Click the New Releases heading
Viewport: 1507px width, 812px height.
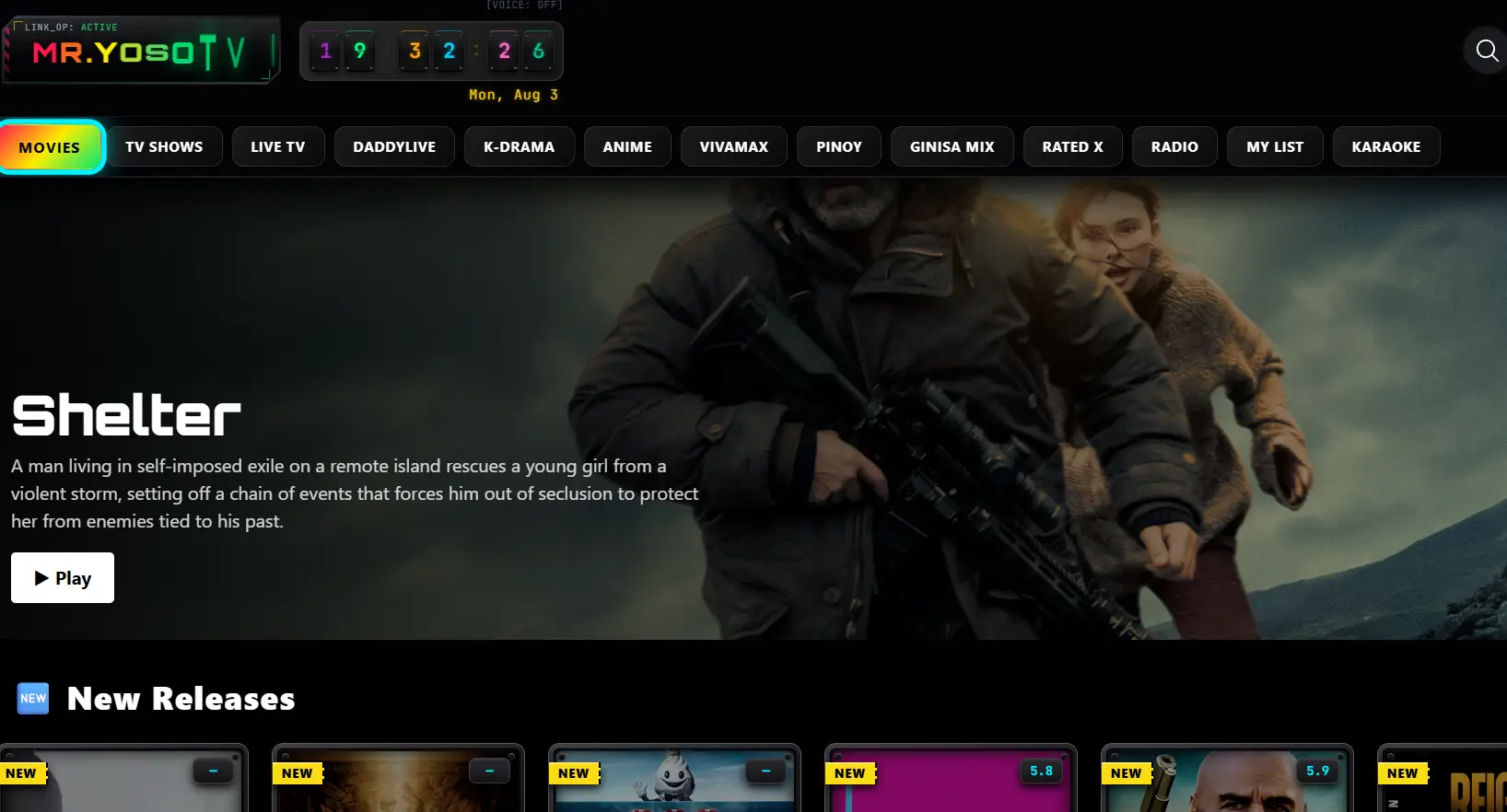[x=181, y=699]
